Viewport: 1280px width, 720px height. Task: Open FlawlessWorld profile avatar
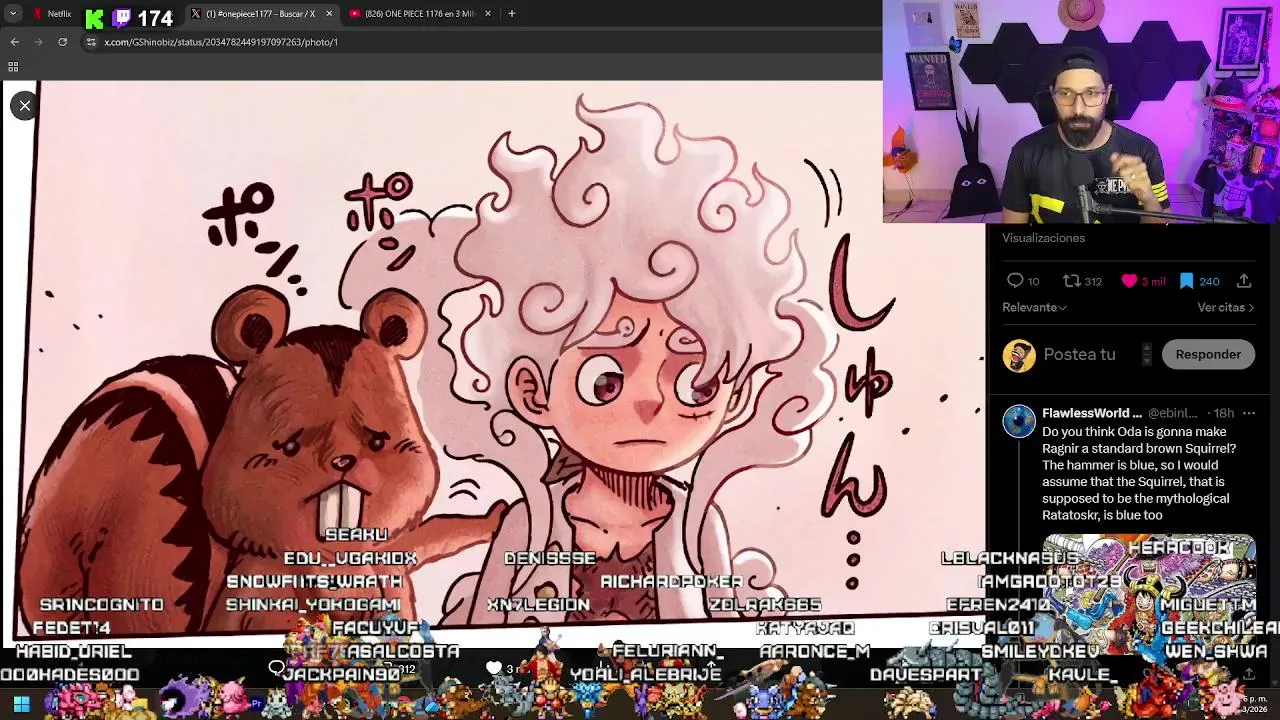pos(1019,421)
